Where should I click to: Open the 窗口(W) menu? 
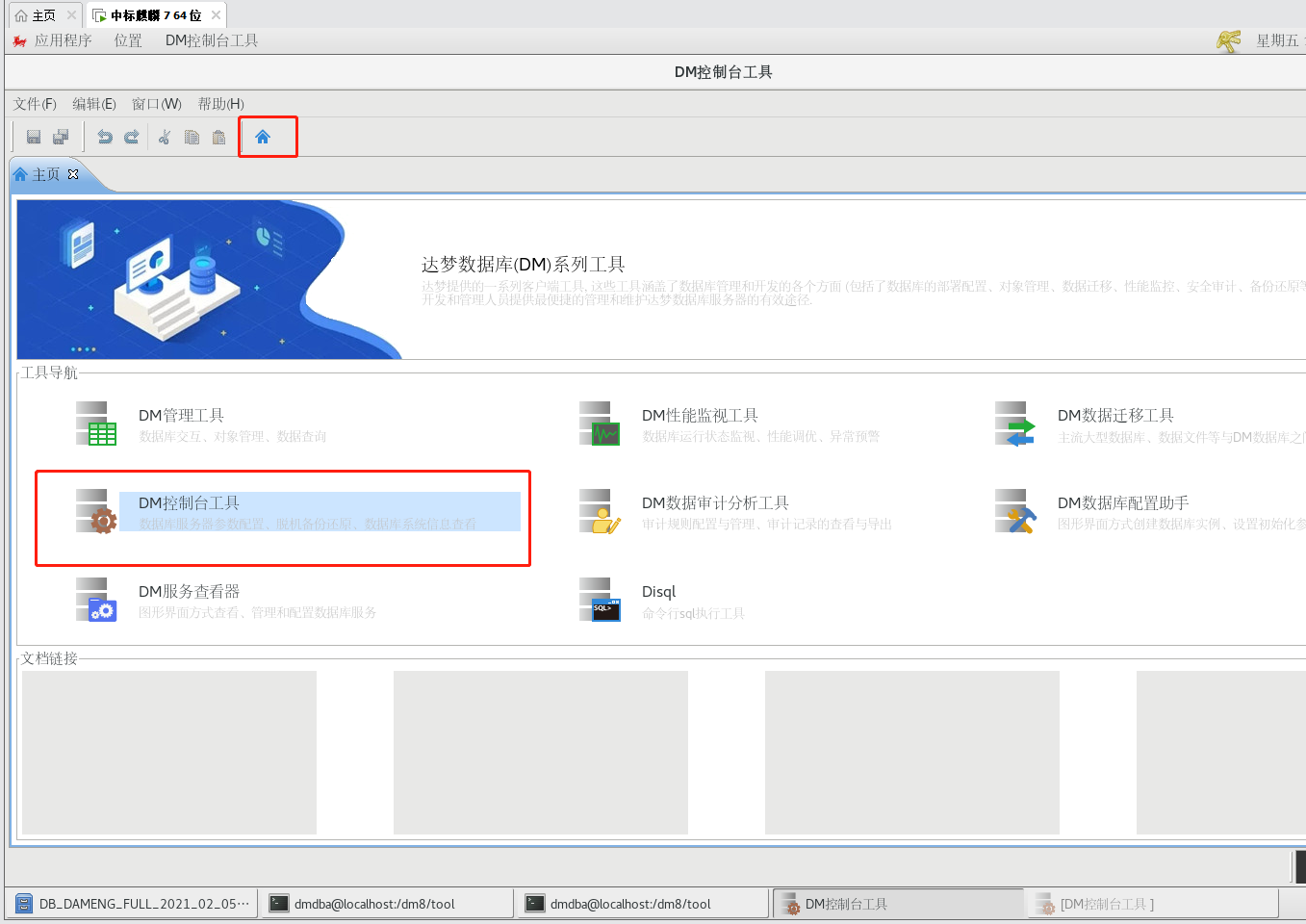pyautogui.click(x=156, y=104)
